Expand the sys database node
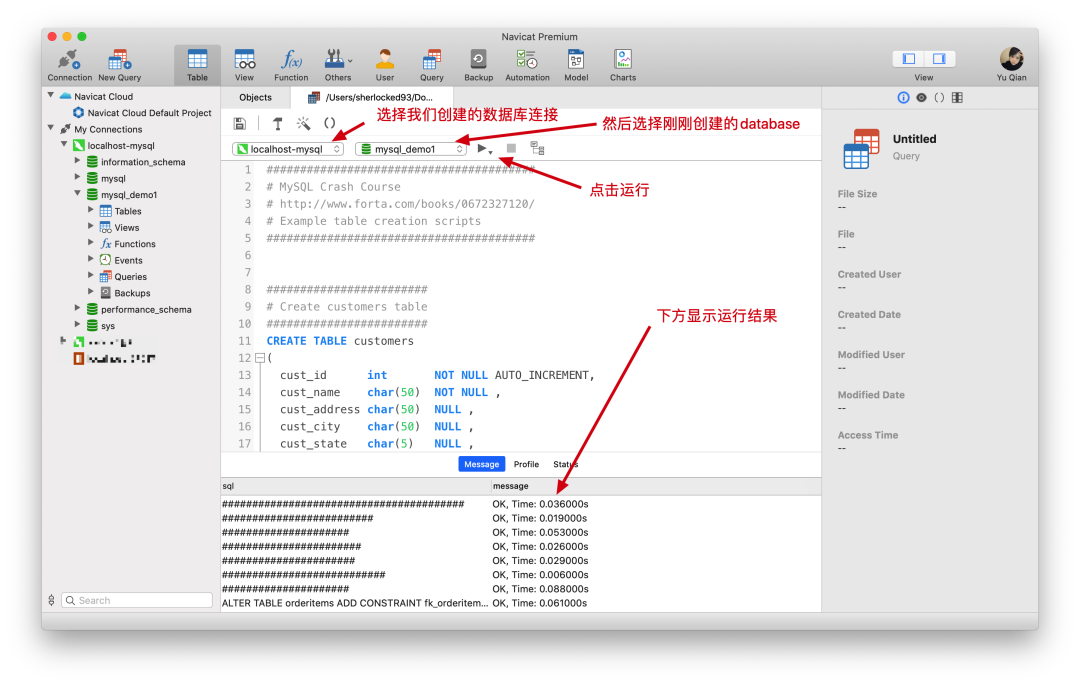The image size is (1080, 685). [77, 324]
